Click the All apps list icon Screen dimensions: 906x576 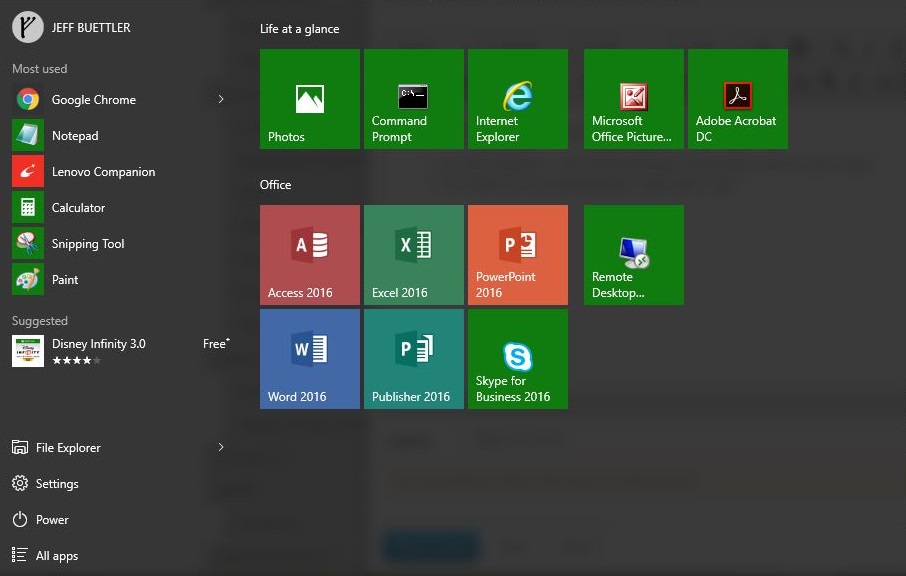tap(20, 555)
